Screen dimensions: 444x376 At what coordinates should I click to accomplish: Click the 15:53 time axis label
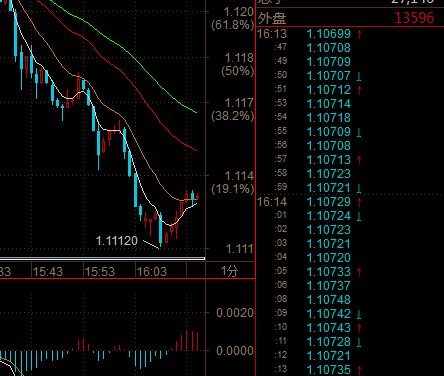[x=100, y=272]
